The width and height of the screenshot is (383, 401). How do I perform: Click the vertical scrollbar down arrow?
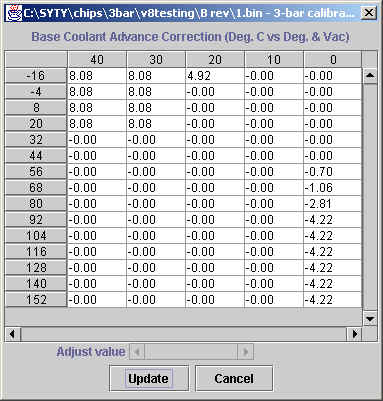(370, 319)
